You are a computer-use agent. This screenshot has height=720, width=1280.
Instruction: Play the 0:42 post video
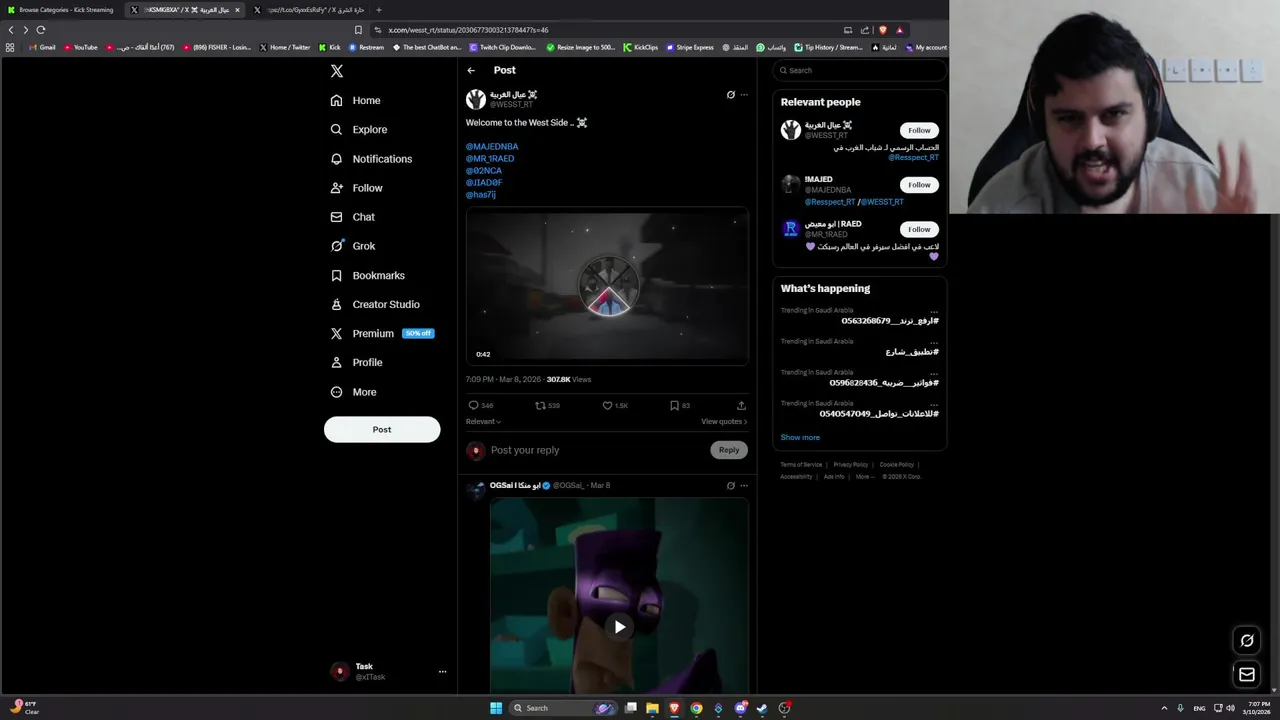click(607, 287)
